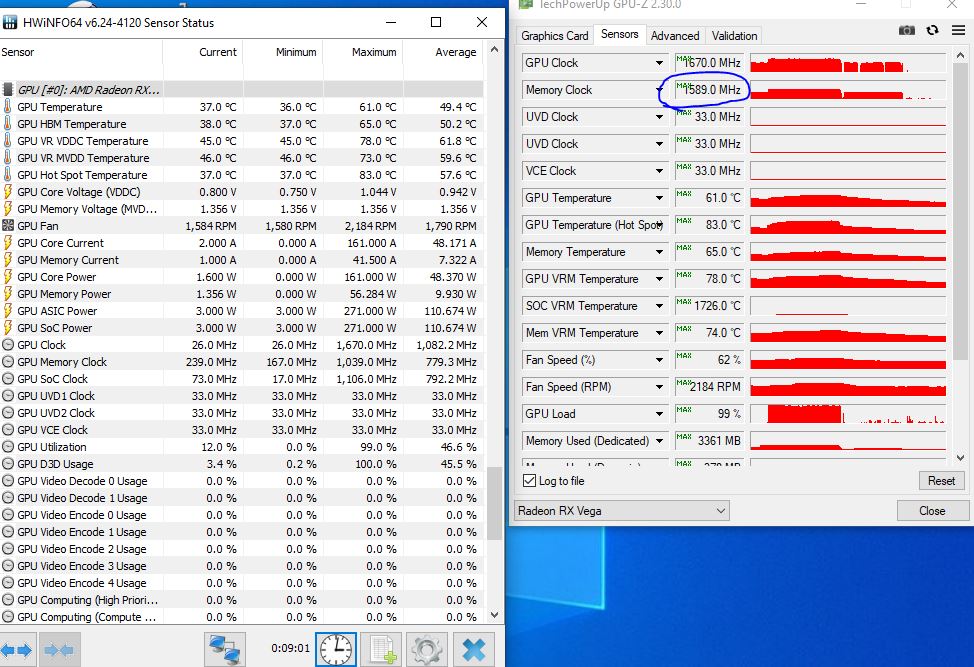Open HWiNFO settings gear icon
The image size is (974, 667).
click(x=427, y=650)
